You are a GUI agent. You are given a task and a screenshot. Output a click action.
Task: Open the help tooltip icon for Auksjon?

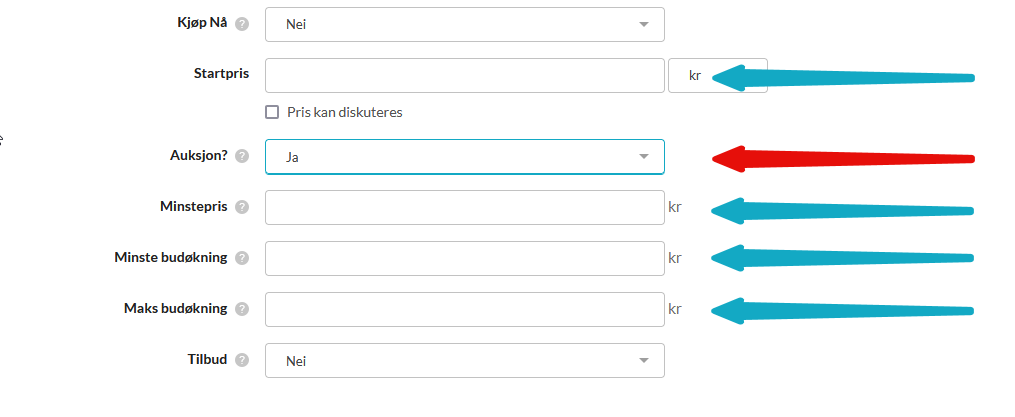(x=242, y=157)
